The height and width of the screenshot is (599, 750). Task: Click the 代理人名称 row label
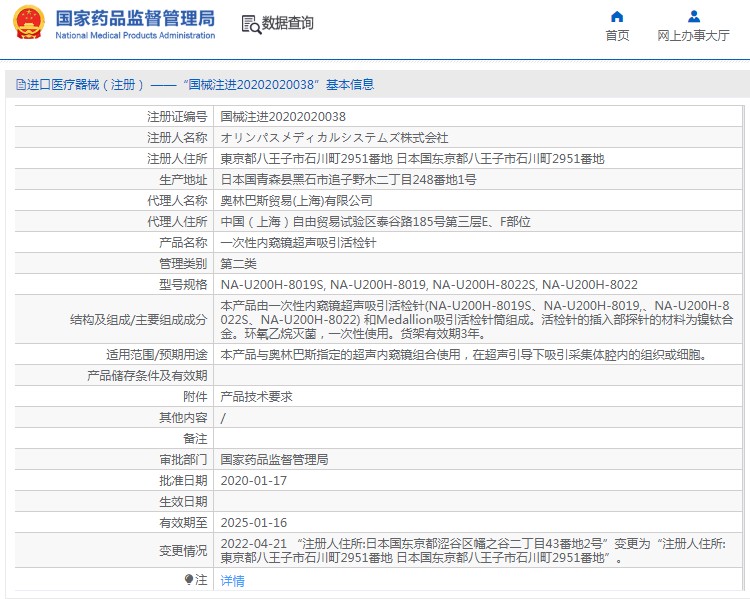[177, 201]
